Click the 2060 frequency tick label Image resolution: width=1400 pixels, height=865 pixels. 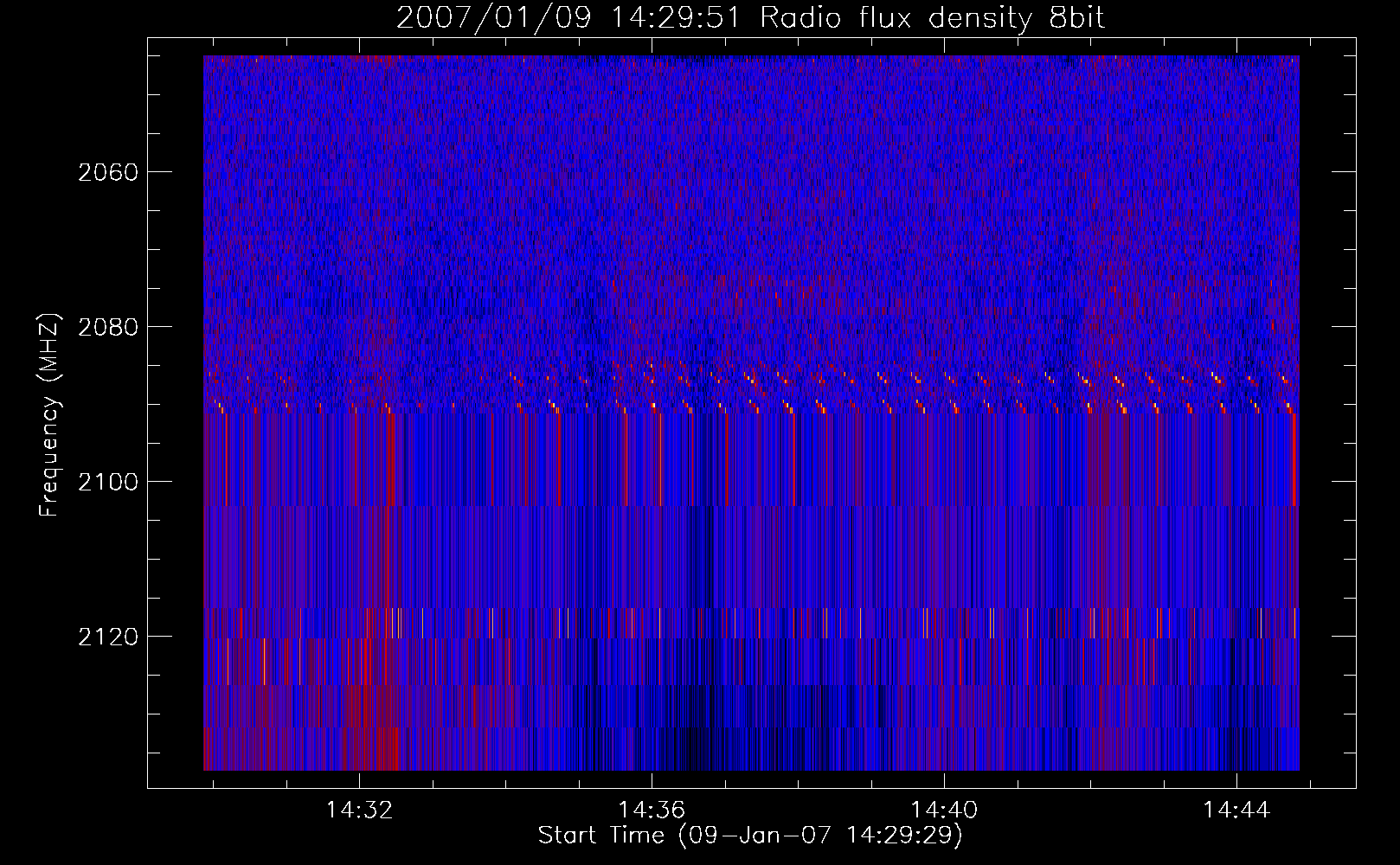[108, 172]
